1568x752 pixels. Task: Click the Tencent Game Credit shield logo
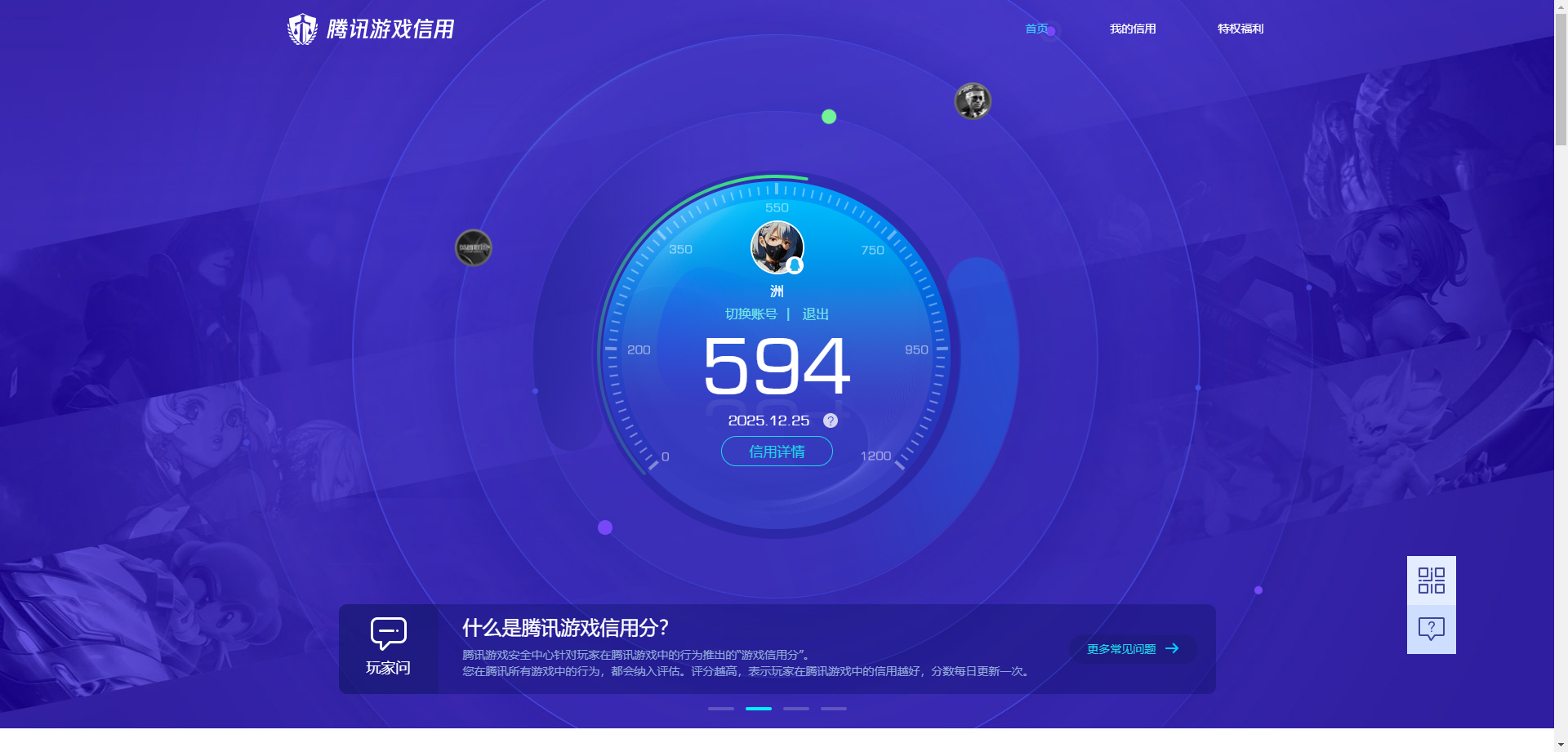[302, 28]
